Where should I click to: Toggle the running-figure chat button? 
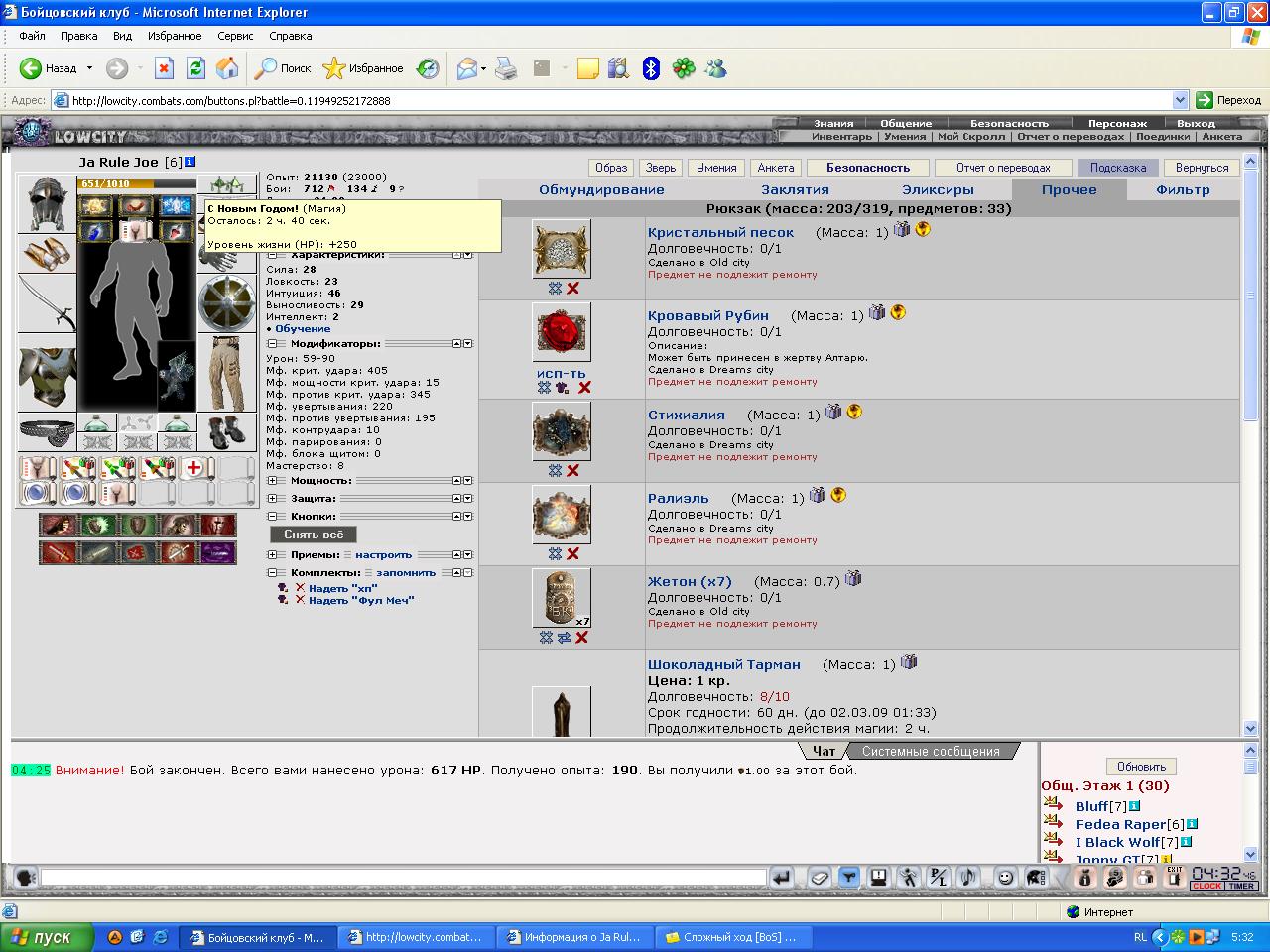click(909, 877)
